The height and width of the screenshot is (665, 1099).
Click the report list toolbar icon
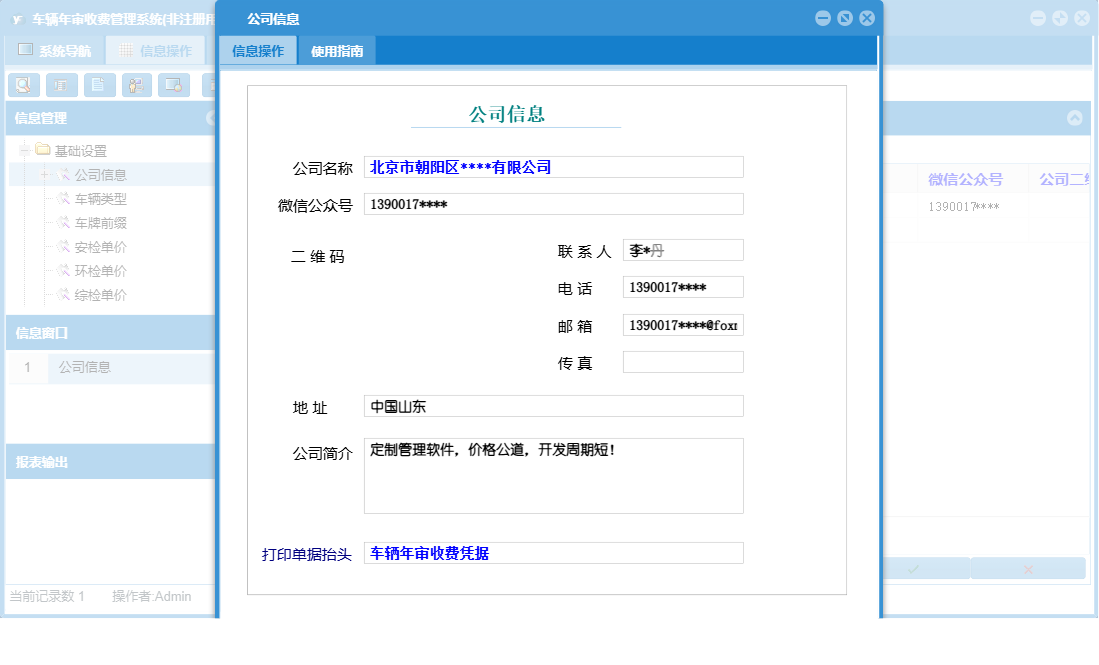[x=61, y=85]
